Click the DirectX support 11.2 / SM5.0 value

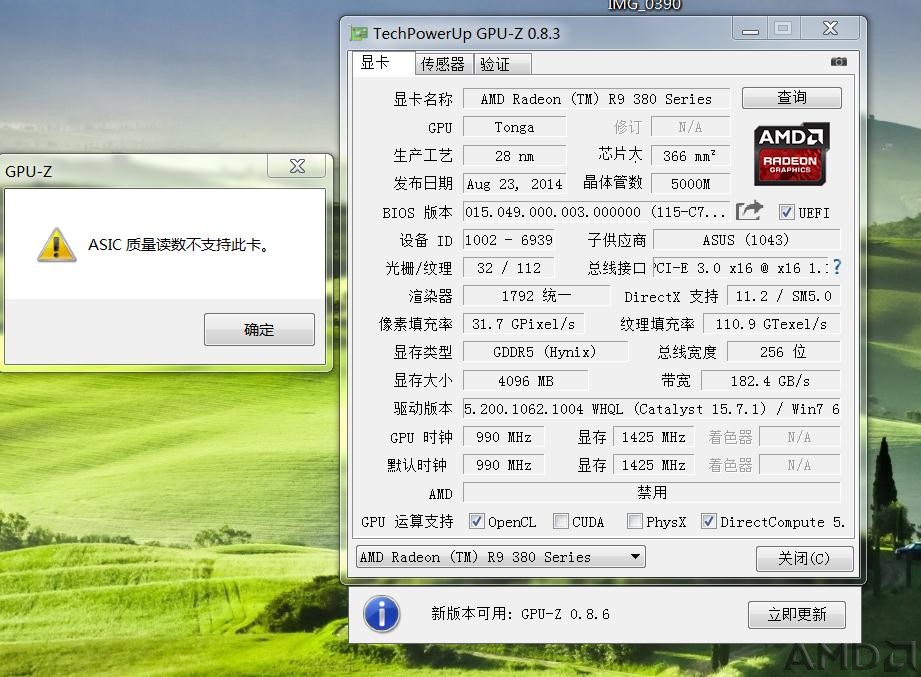click(x=784, y=295)
